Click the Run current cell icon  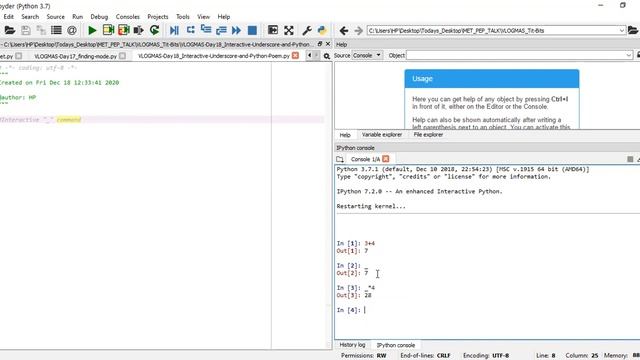click(108, 30)
